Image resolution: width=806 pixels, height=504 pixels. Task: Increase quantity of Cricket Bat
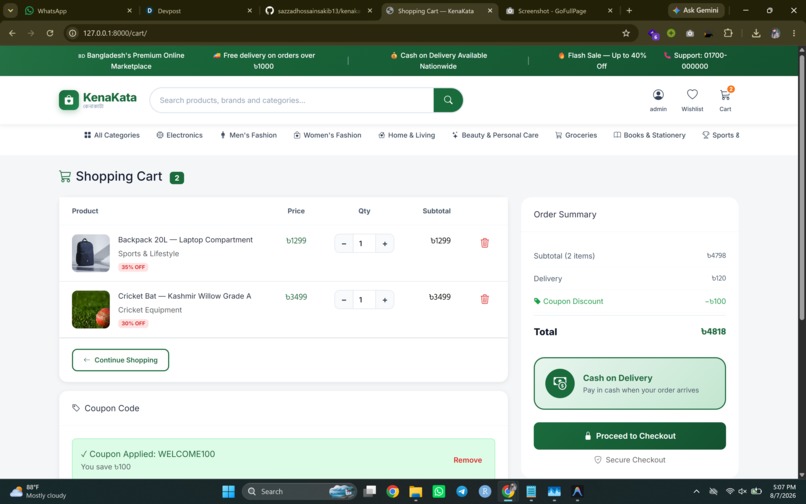tap(384, 299)
